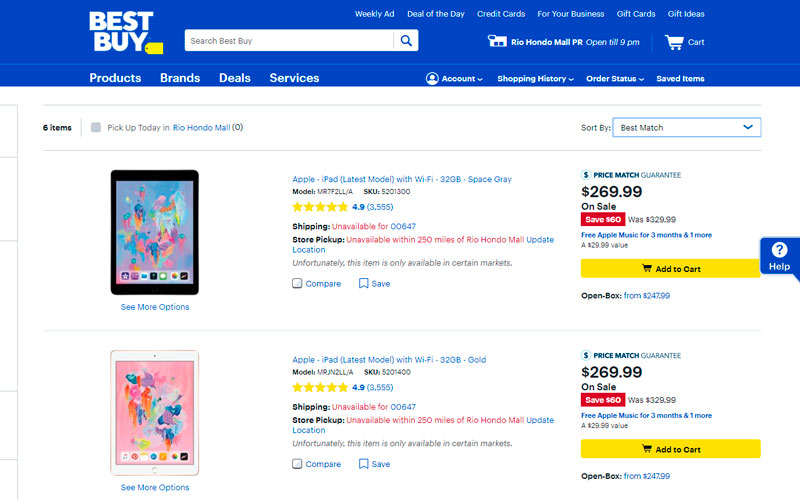
Task: Click the Save bookmark icon for Space Gray iPad
Action: pyautogui.click(x=364, y=283)
